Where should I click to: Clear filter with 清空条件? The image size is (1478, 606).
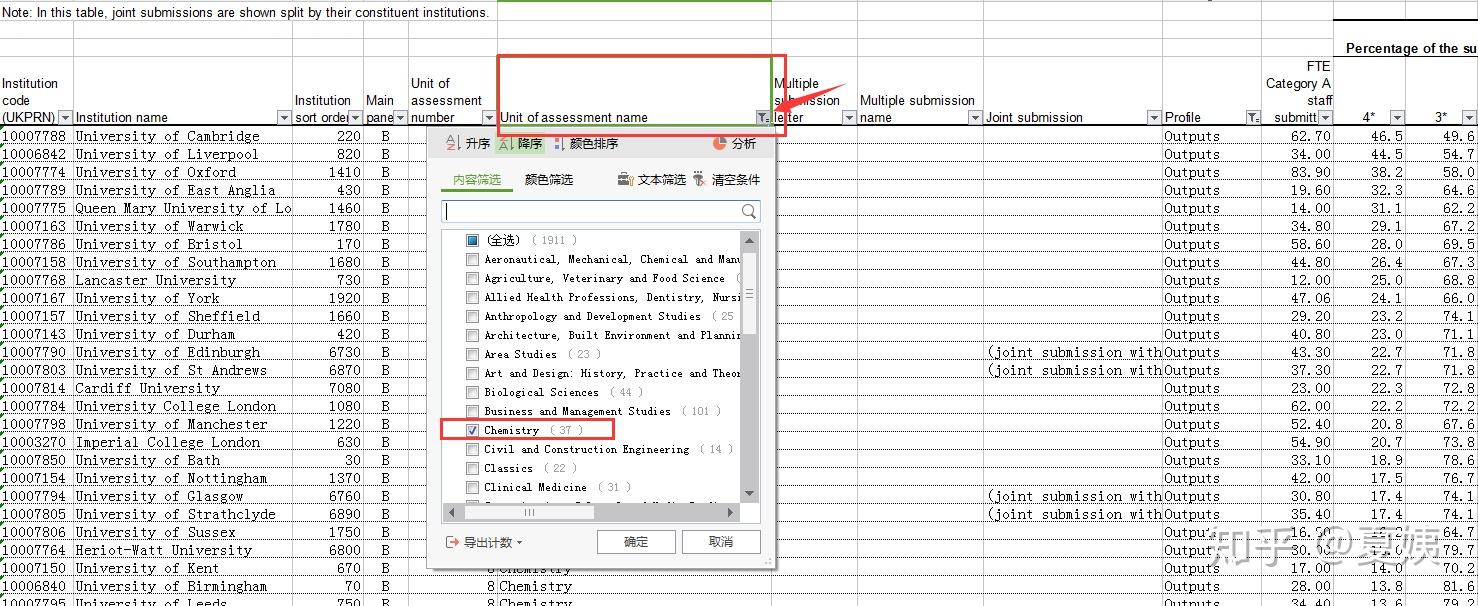(x=726, y=180)
